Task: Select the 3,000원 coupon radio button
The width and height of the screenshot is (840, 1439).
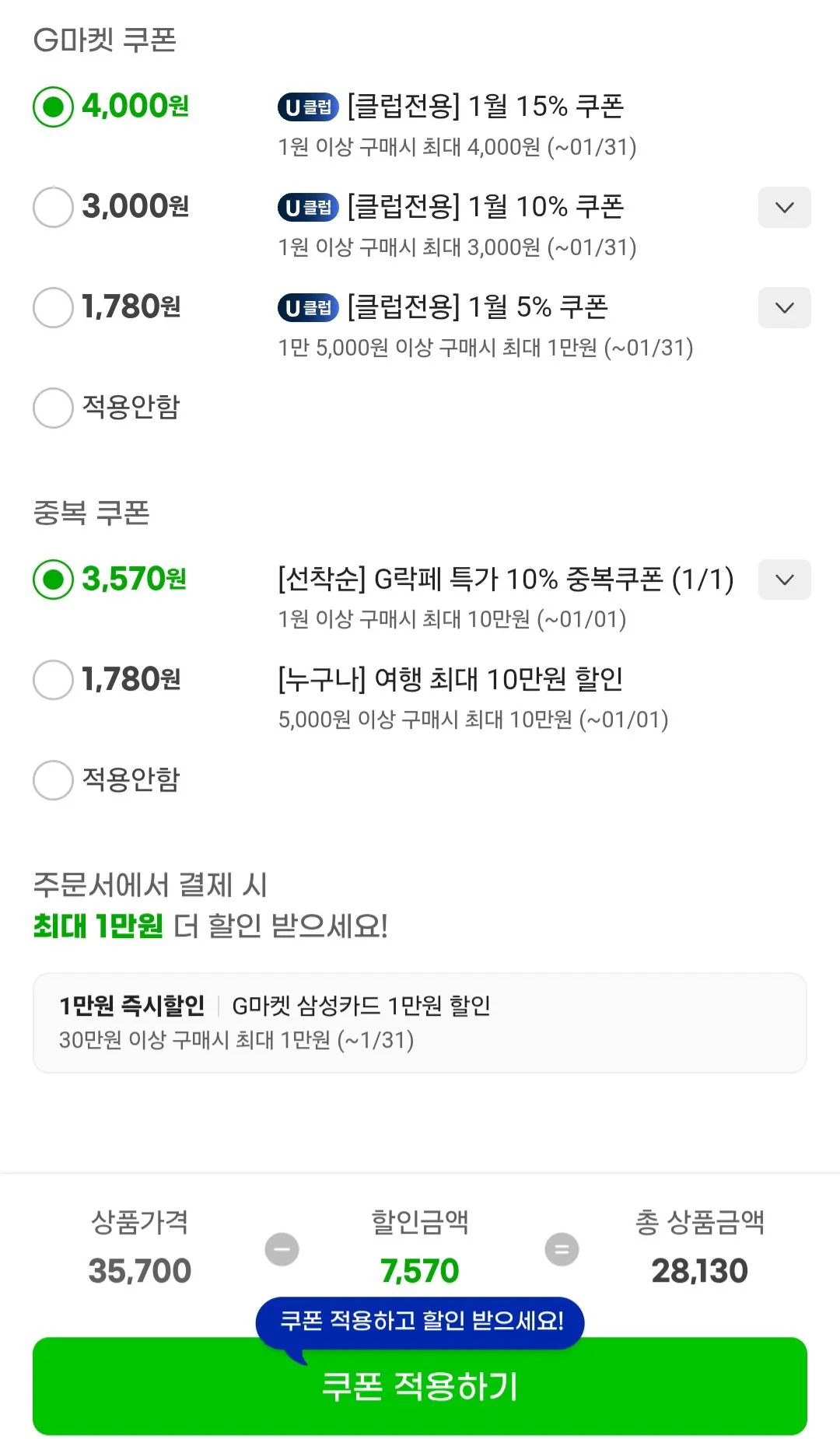Action: pyautogui.click(x=53, y=207)
